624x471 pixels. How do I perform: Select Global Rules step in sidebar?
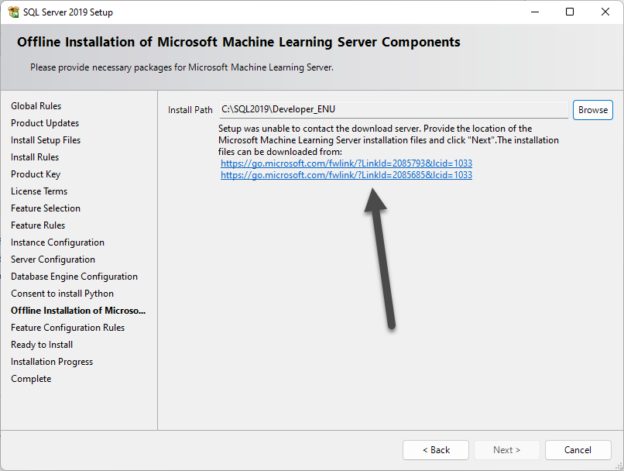point(37,106)
